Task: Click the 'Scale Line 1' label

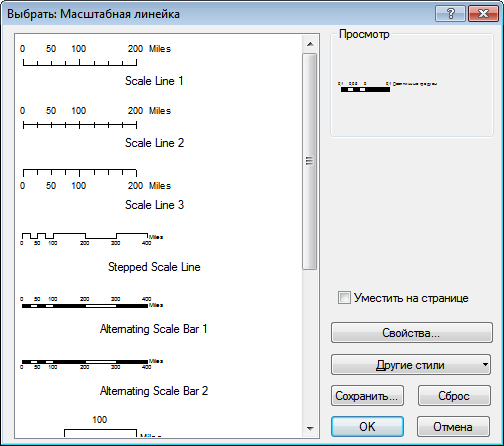Action: [154, 81]
